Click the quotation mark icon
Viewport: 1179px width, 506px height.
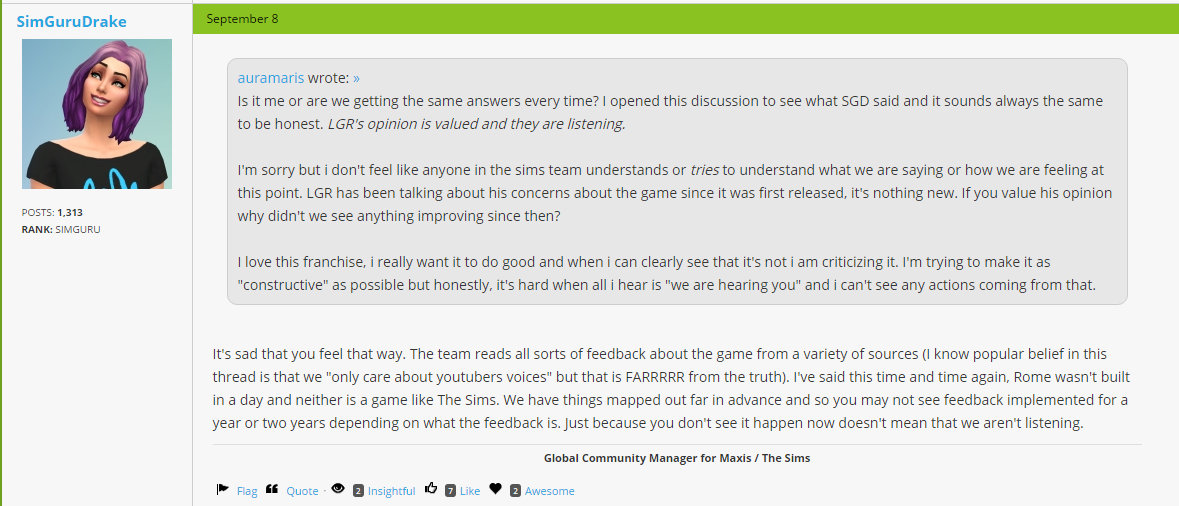pos(272,489)
